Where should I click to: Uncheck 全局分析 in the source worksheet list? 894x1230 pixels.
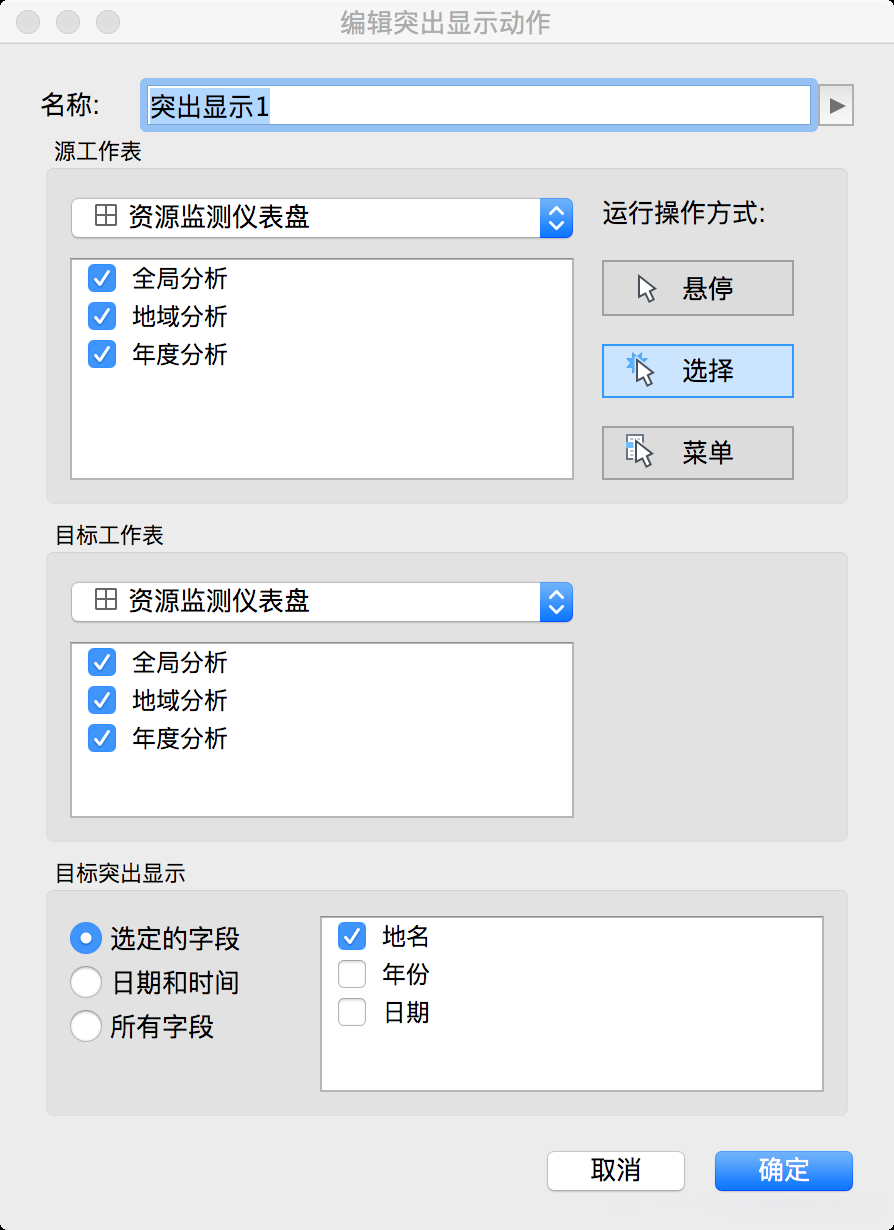[101, 278]
